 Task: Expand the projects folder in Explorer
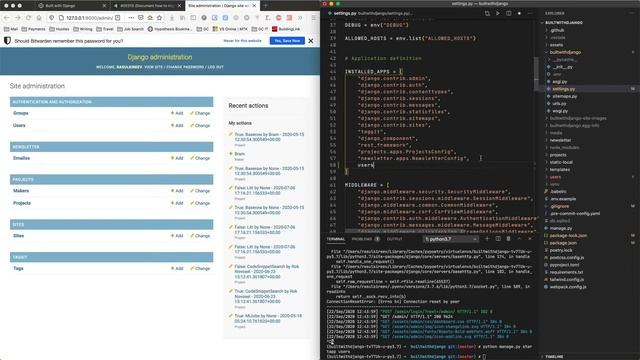pos(558,155)
